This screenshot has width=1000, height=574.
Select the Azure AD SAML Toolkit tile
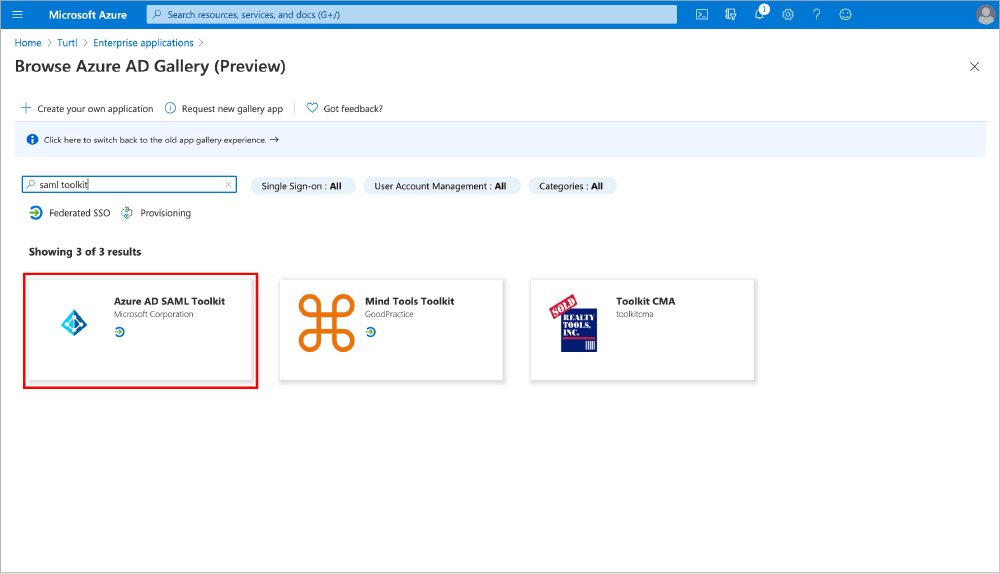(x=140, y=330)
